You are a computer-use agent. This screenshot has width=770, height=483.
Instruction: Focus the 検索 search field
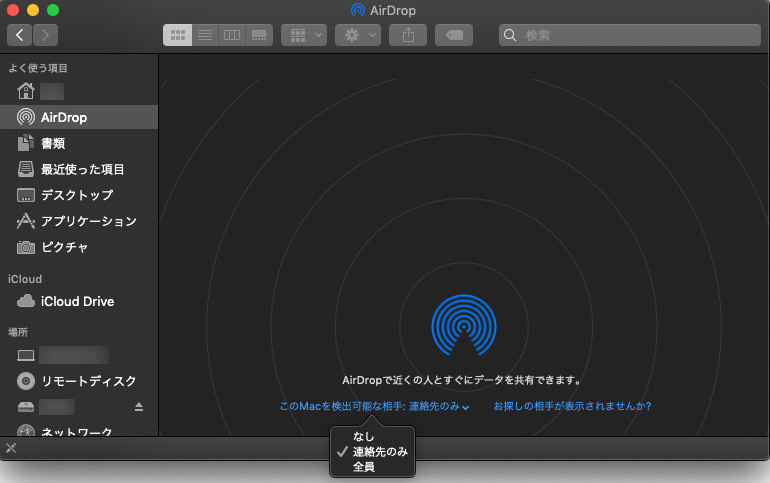pyautogui.click(x=630, y=35)
